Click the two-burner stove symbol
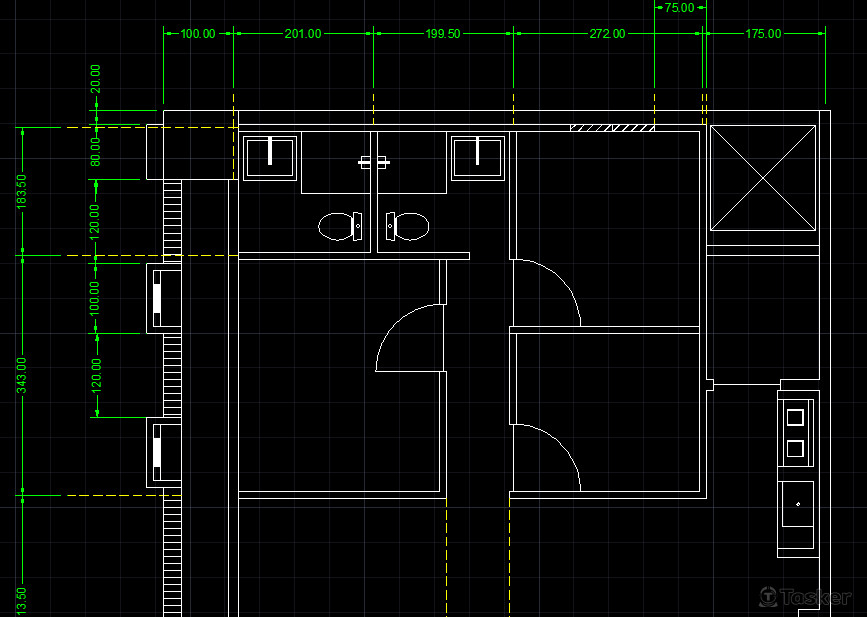The width and height of the screenshot is (867, 617). (x=795, y=433)
